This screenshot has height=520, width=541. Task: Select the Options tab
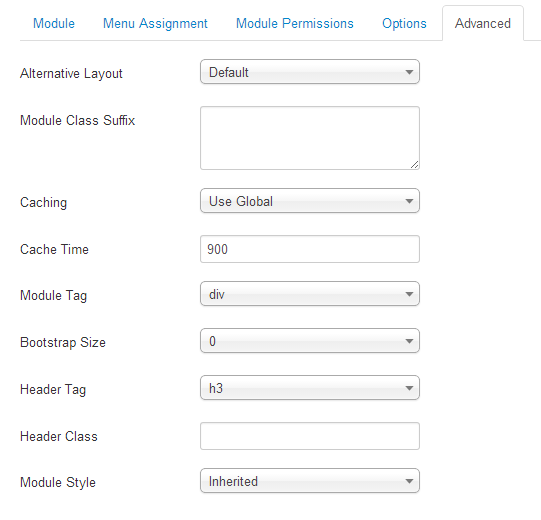[x=404, y=23]
